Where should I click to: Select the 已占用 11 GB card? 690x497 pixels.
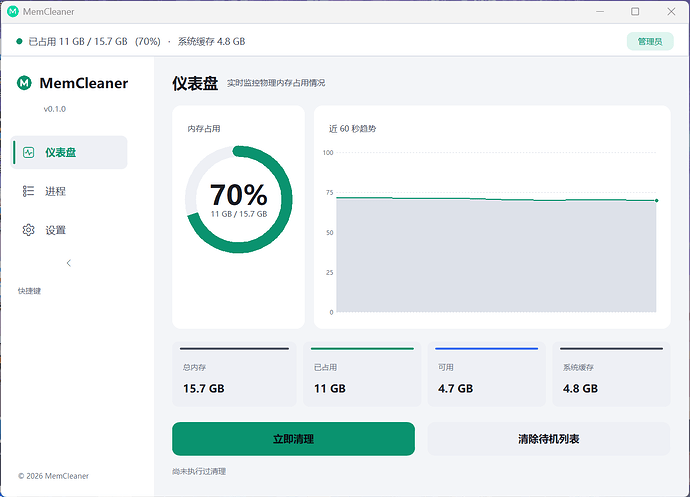tap(362, 374)
